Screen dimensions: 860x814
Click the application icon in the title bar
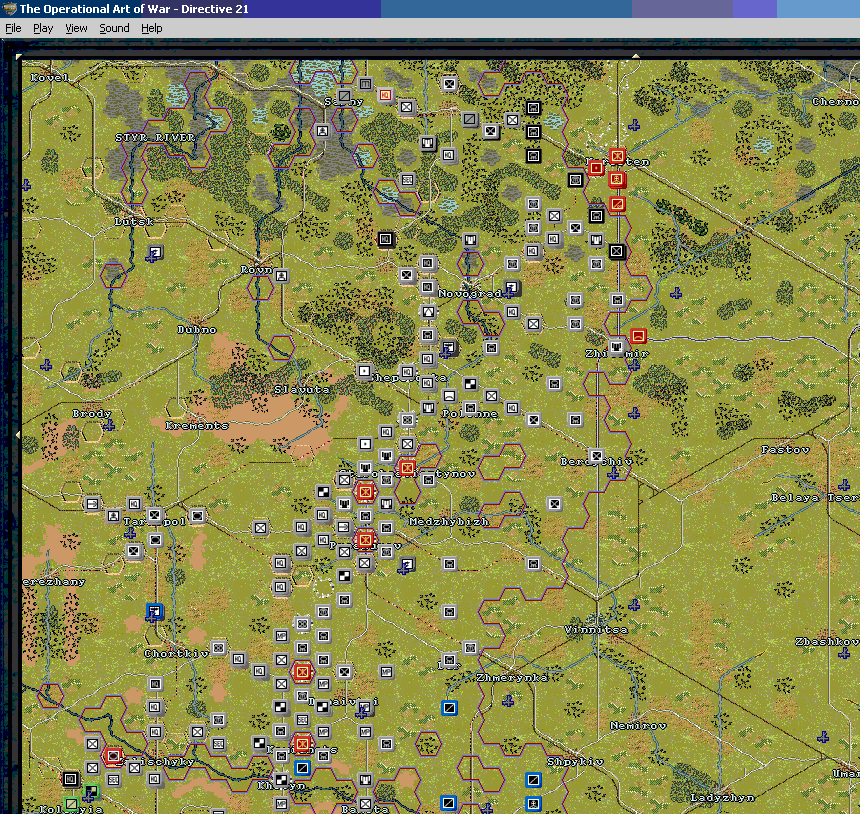9,8
